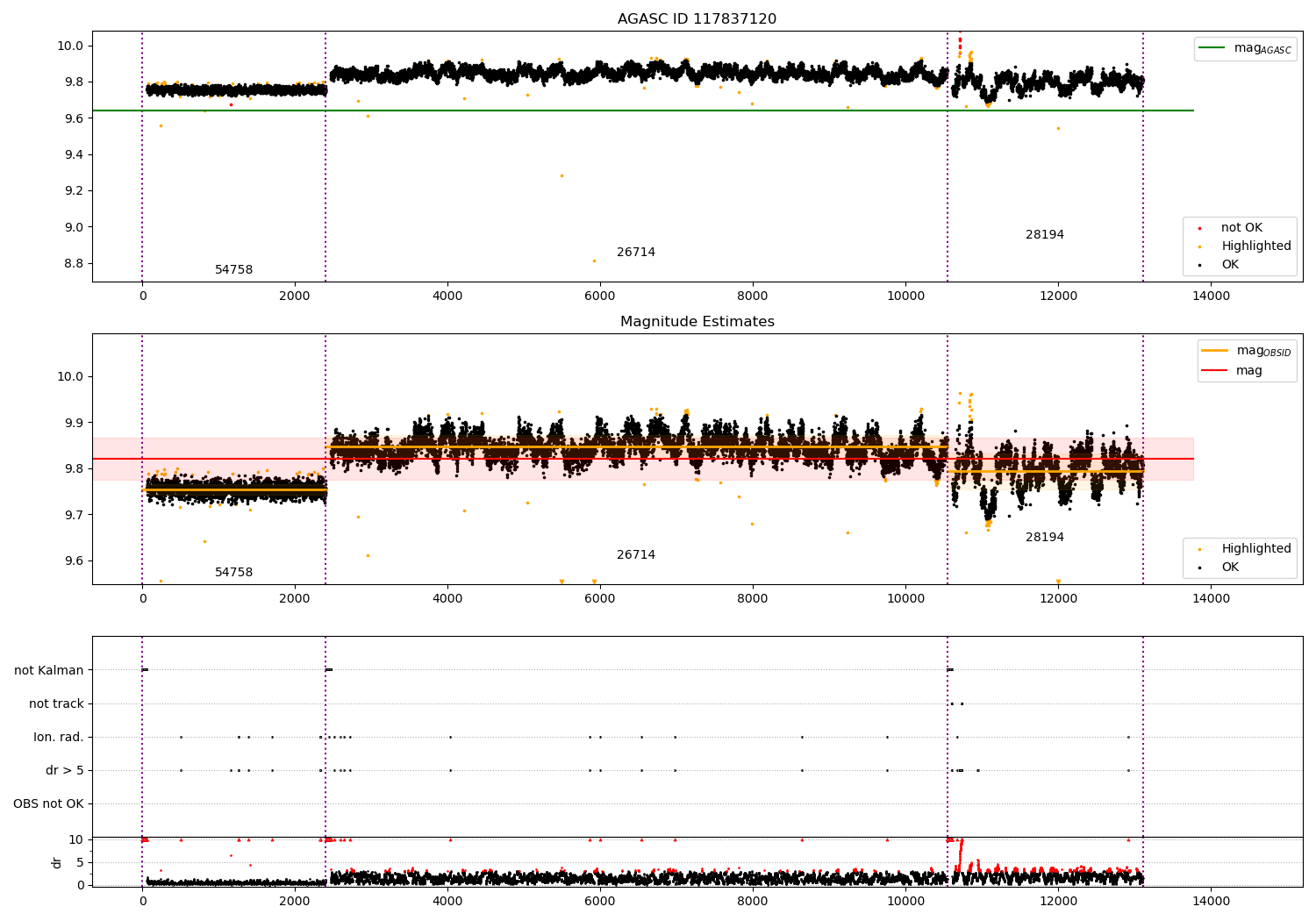
Task: Click obsid label 54758 in the top plot
Action: (x=234, y=270)
